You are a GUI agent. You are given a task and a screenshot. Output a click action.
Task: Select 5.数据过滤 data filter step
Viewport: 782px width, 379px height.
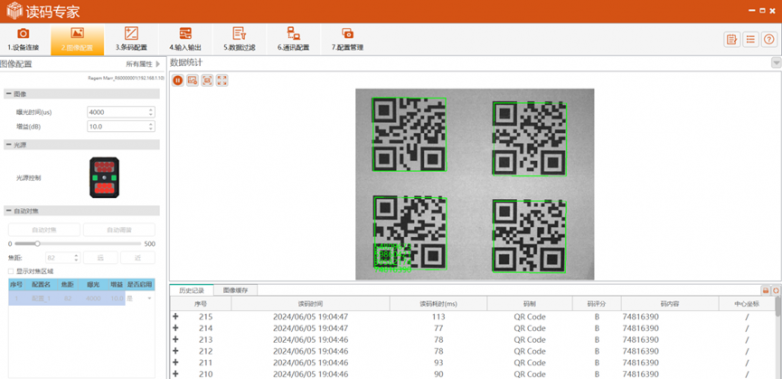[x=239, y=40]
